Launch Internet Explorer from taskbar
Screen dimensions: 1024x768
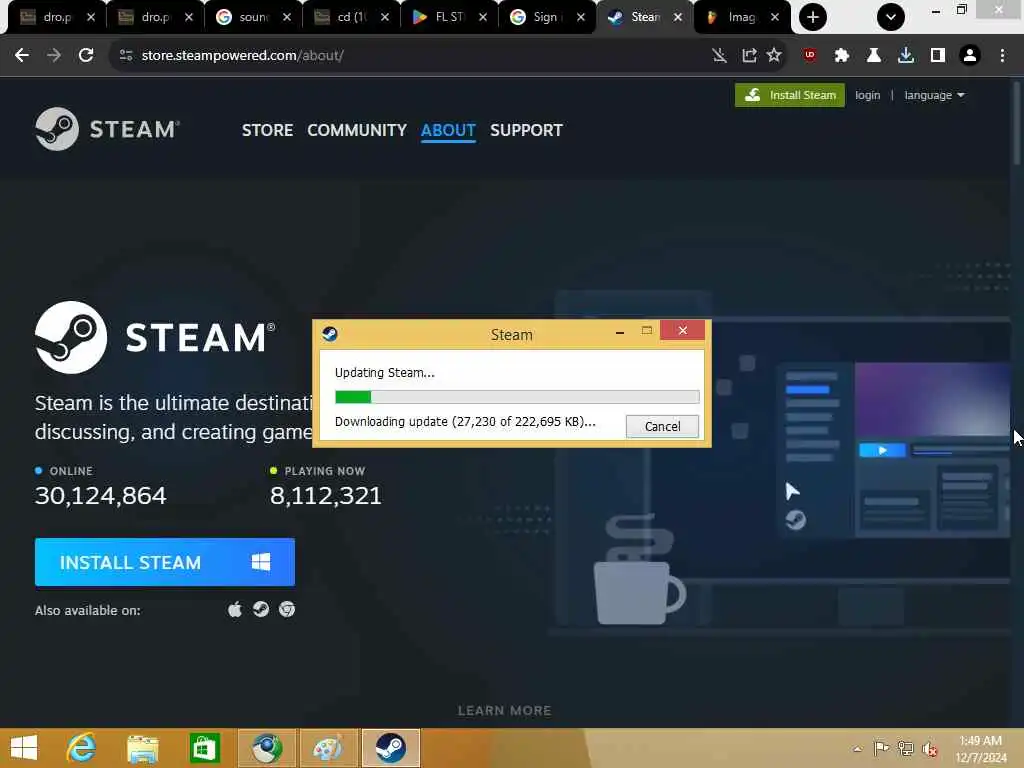point(81,748)
